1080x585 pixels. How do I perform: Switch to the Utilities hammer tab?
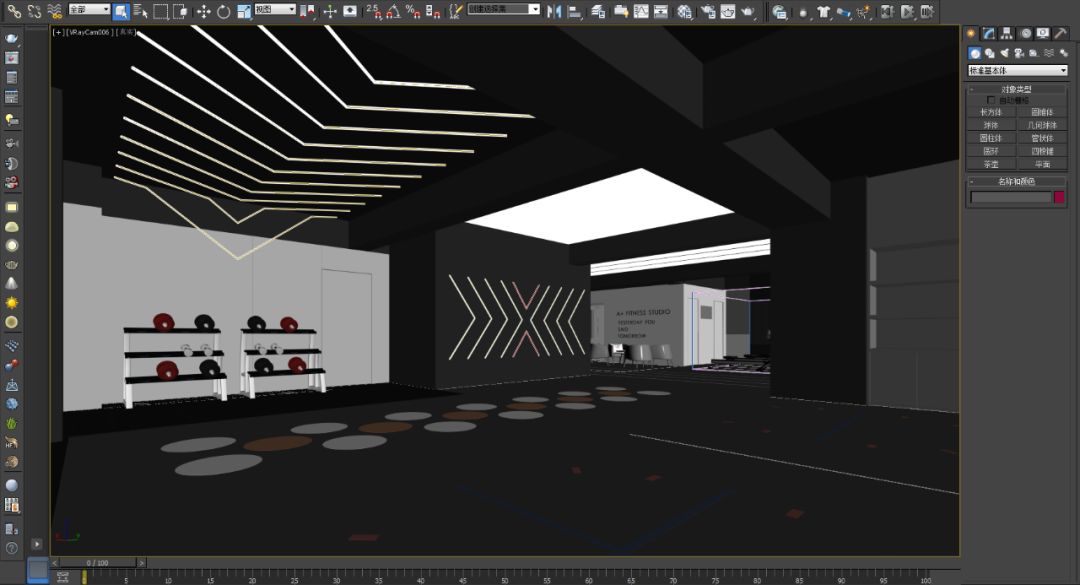1060,33
